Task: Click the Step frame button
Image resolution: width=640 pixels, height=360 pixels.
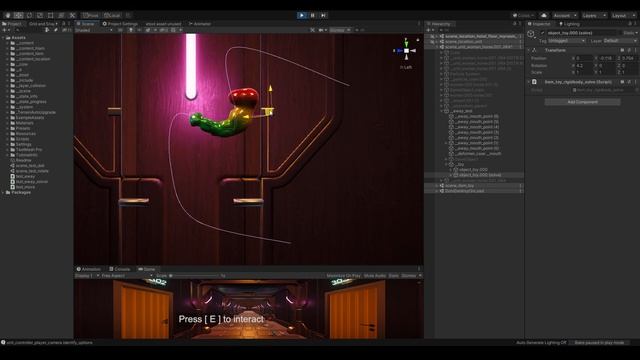Action: tap(323, 16)
